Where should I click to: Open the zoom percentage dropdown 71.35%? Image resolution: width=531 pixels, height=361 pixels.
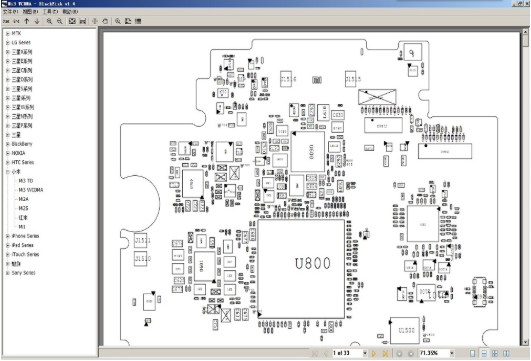tap(452, 353)
